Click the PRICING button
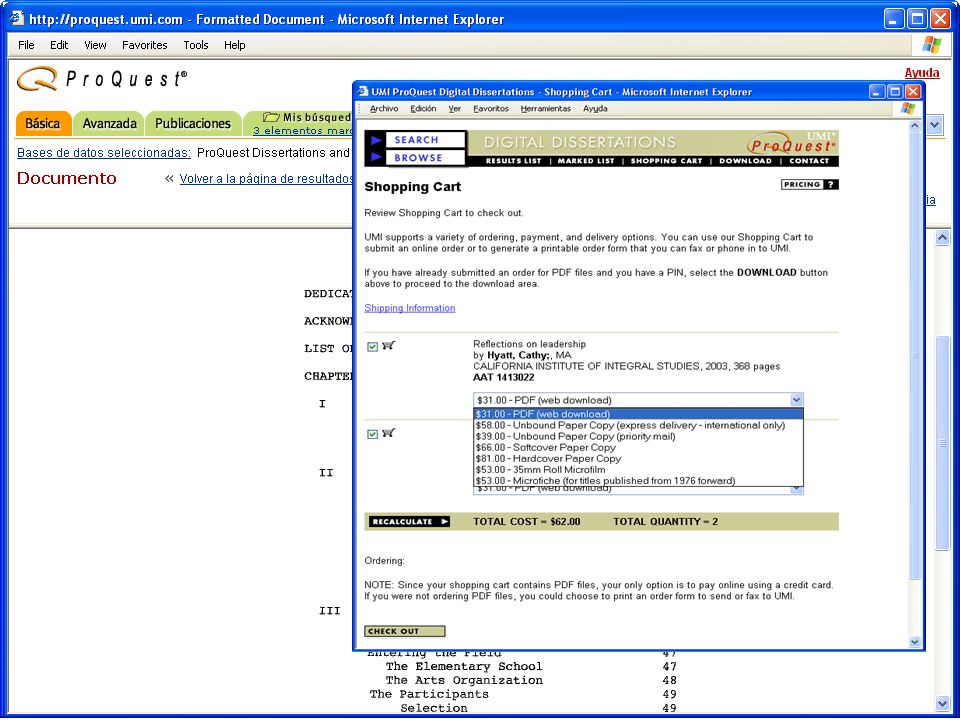 point(809,184)
